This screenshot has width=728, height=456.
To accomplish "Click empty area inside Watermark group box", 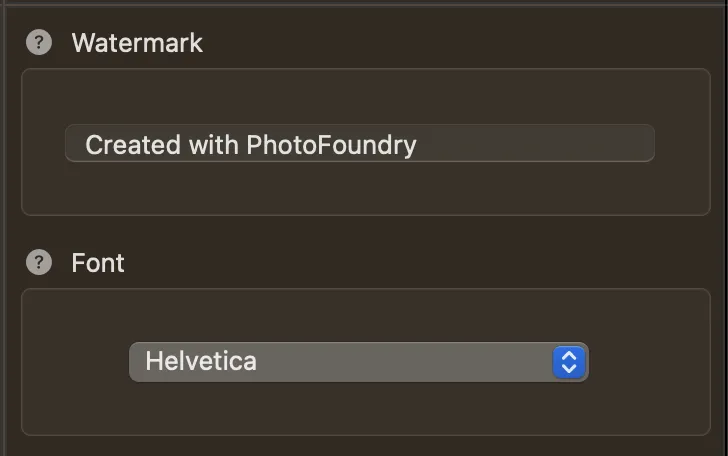I will 365,190.
